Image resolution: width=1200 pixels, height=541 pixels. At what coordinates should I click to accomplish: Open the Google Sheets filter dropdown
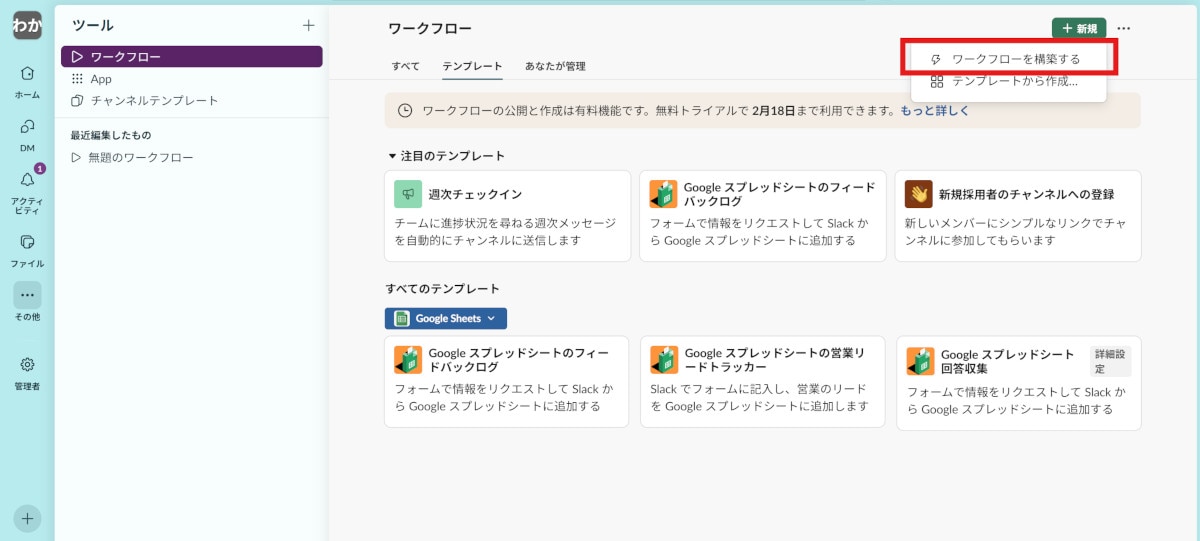[x=446, y=318]
